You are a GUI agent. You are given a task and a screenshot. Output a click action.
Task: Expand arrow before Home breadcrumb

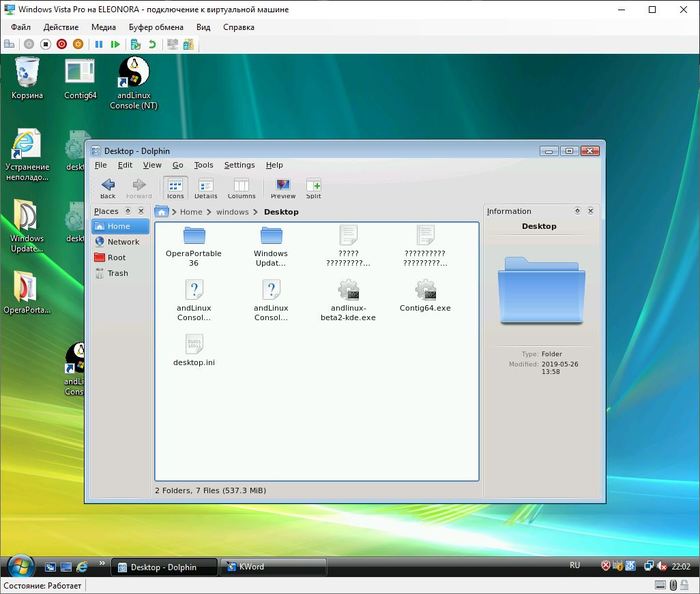[x=174, y=212]
